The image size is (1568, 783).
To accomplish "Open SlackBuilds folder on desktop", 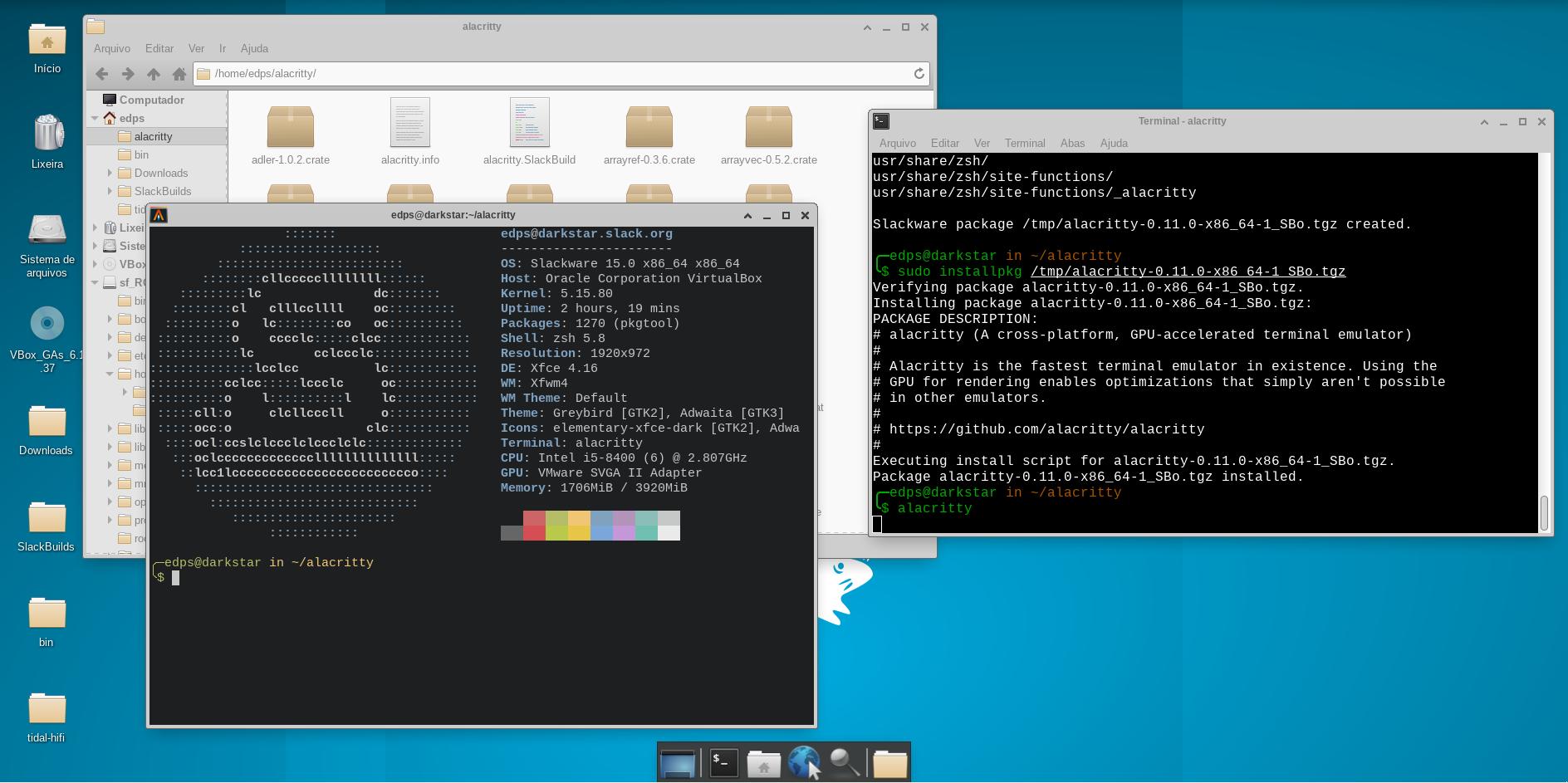I will (47, 526).
